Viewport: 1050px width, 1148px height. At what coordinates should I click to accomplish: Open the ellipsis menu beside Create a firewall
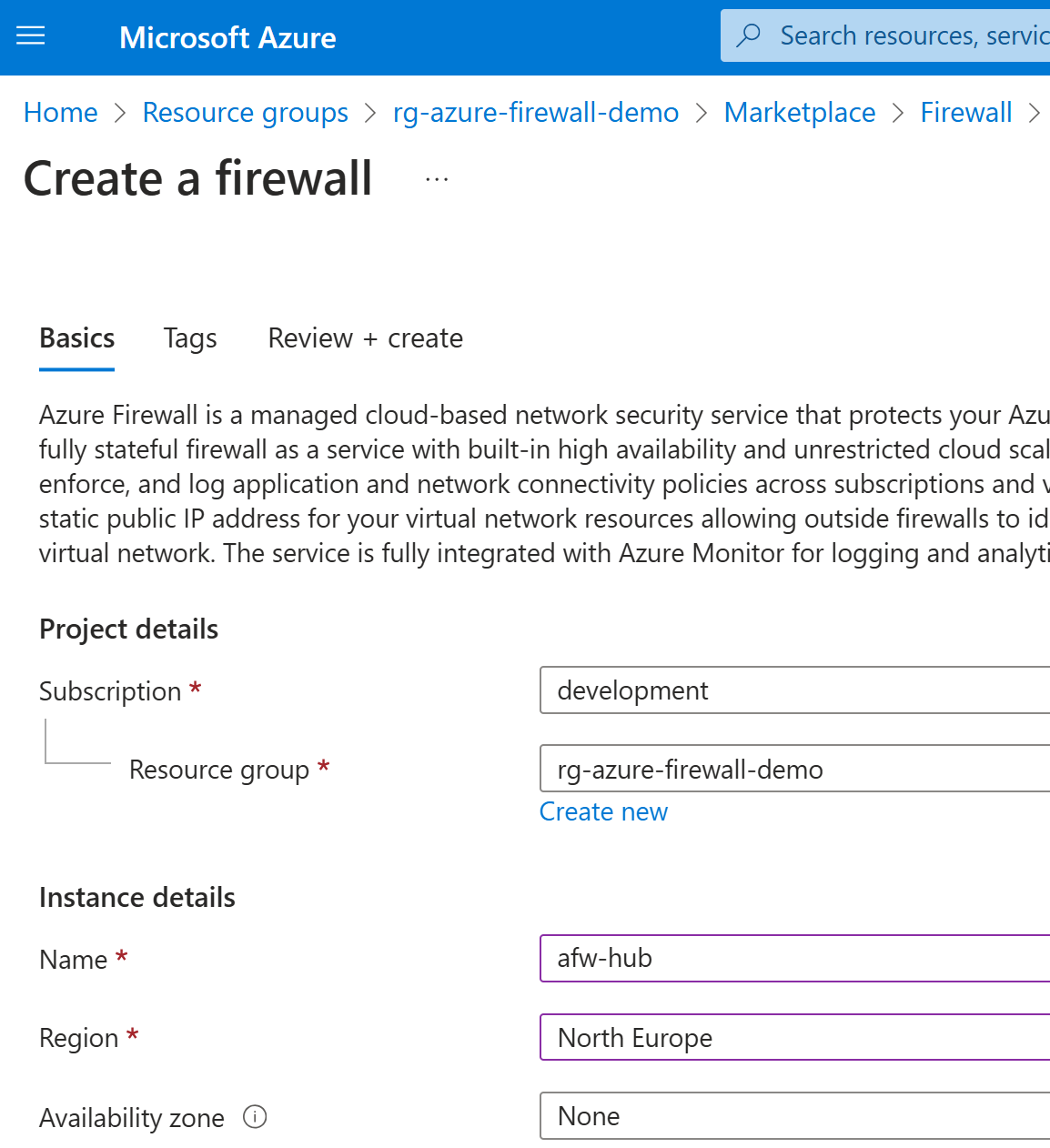437,179
